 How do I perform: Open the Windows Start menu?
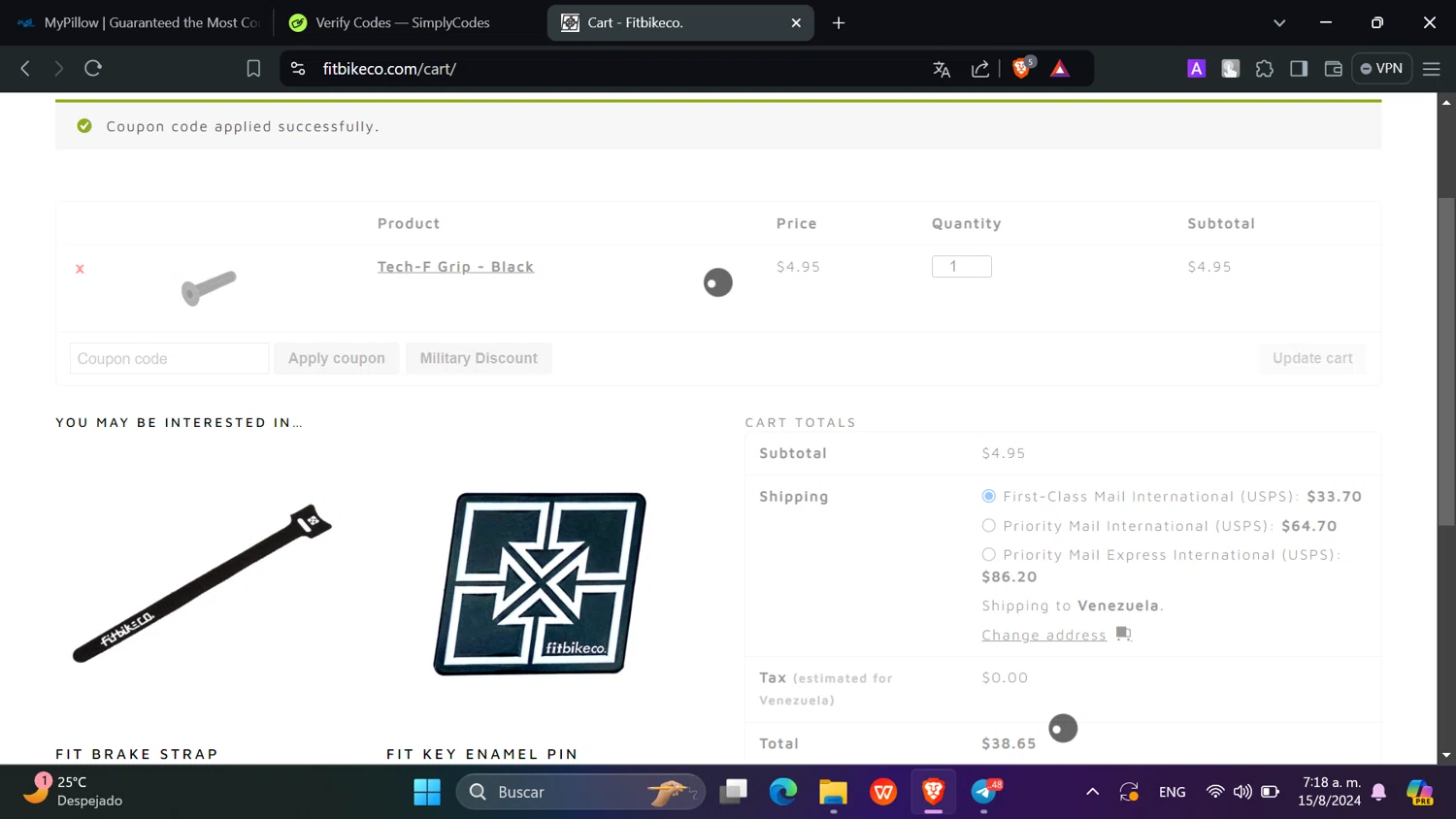[427, 792]
